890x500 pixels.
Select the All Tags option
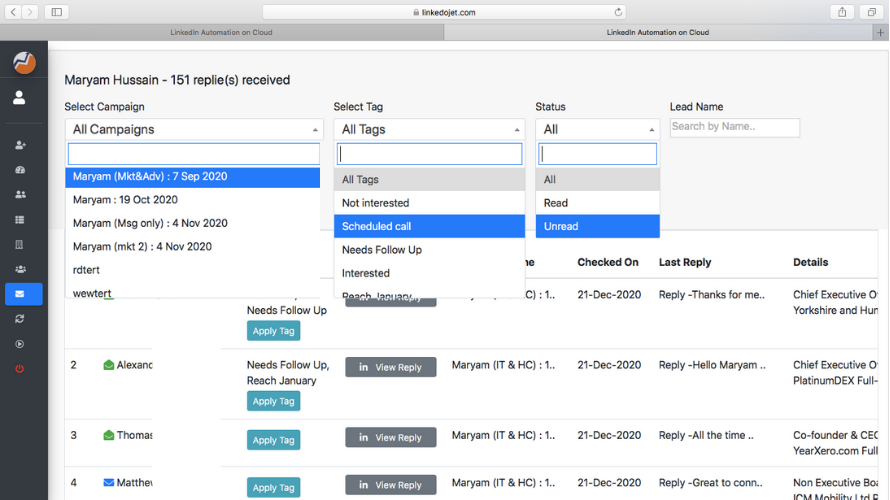tap(429, 179)
